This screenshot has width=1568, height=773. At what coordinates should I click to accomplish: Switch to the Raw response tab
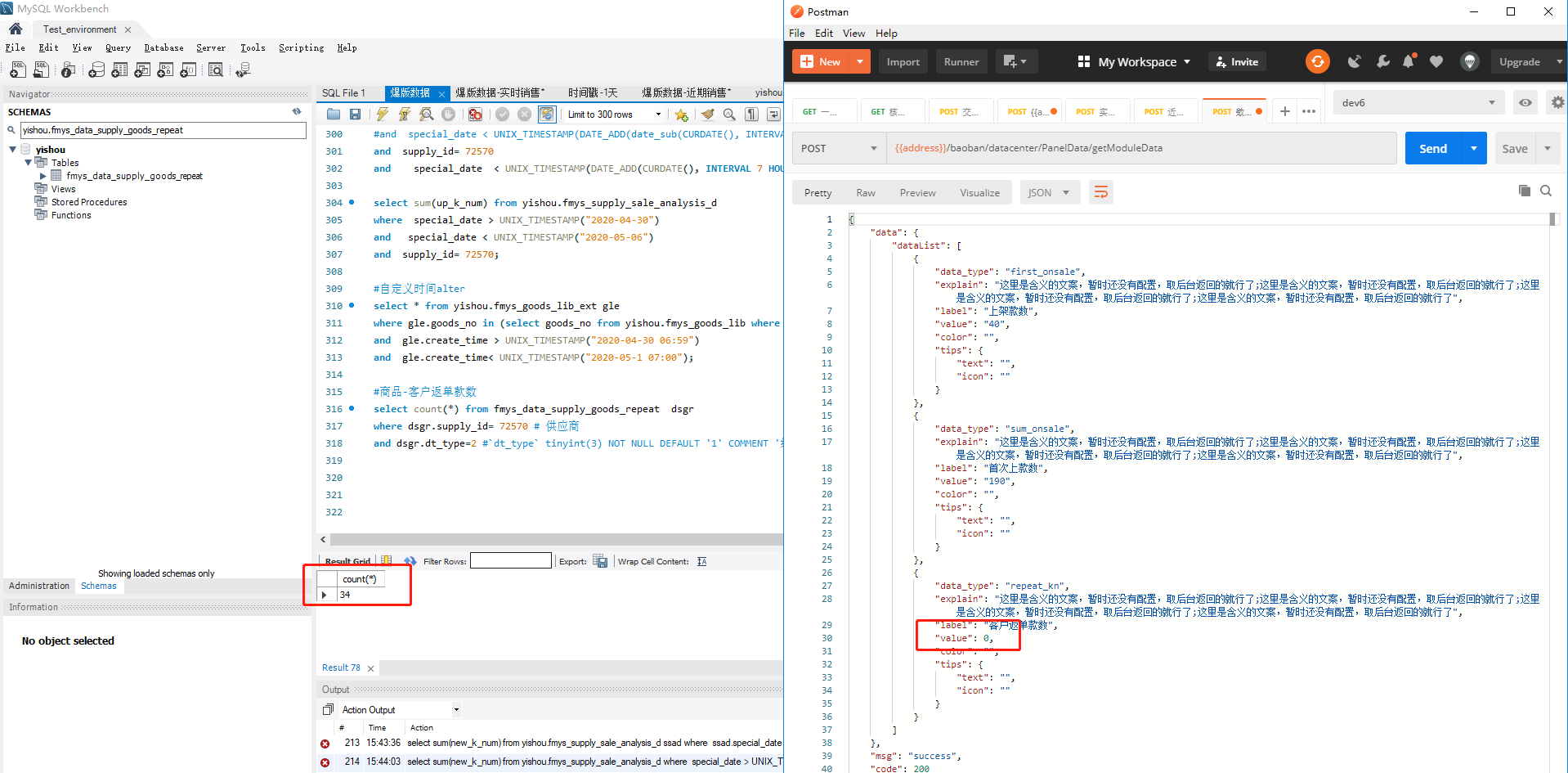(866, 192)
